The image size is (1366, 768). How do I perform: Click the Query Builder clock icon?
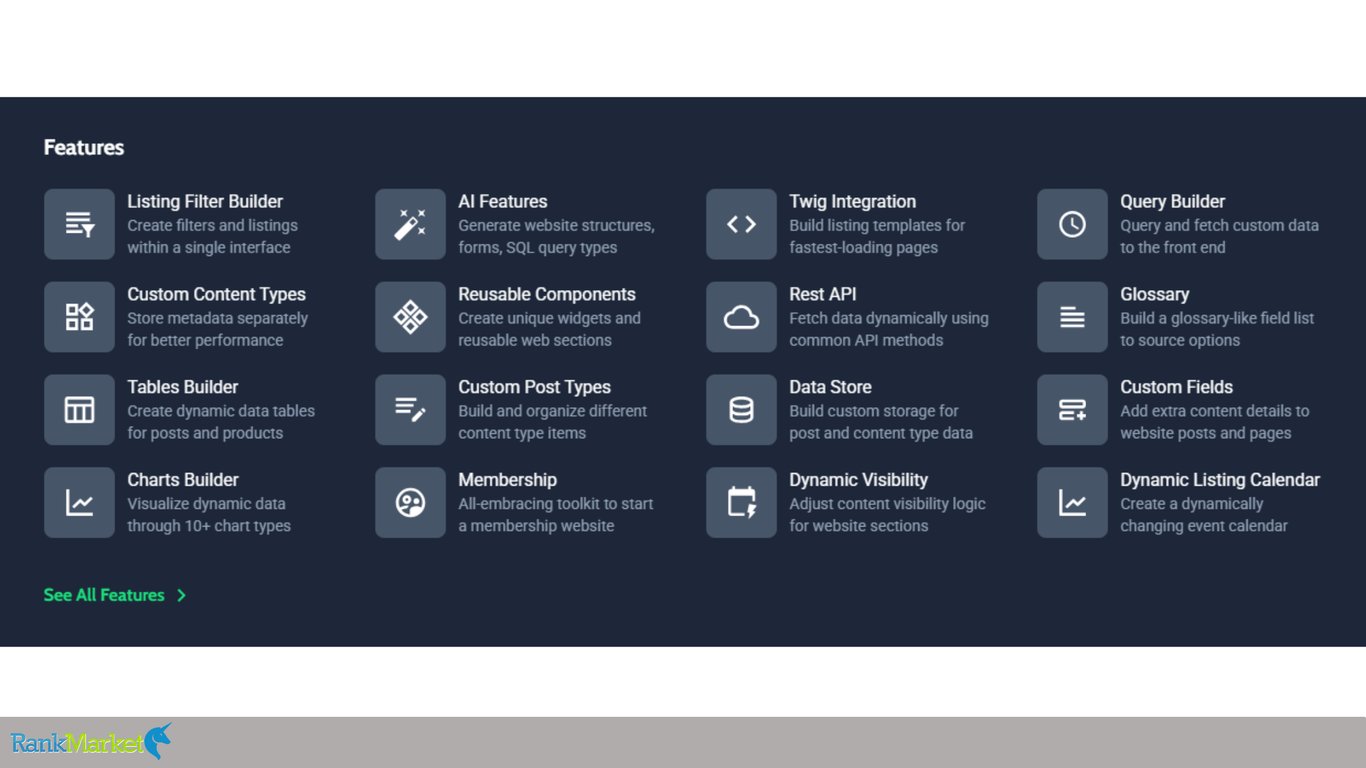tap(1072, 224)
